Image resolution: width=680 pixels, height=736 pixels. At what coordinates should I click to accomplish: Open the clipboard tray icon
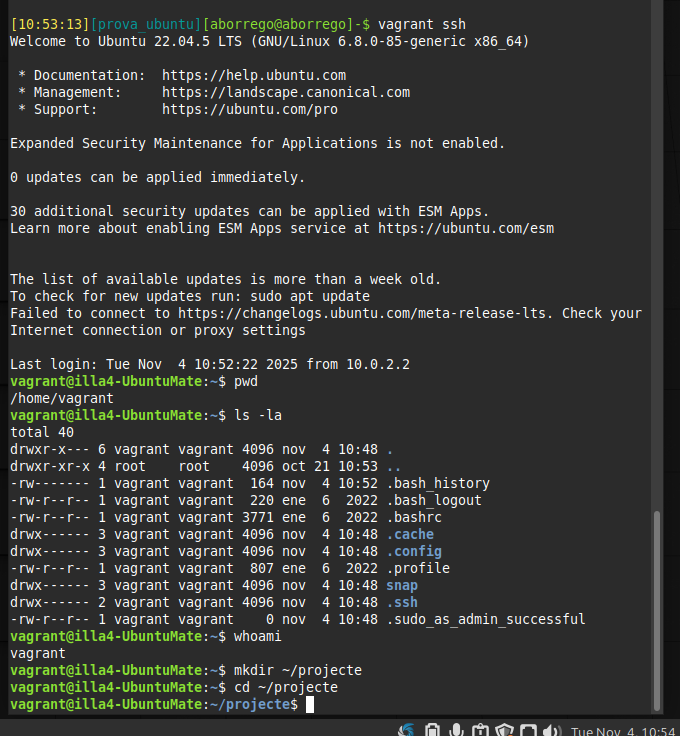481,730
